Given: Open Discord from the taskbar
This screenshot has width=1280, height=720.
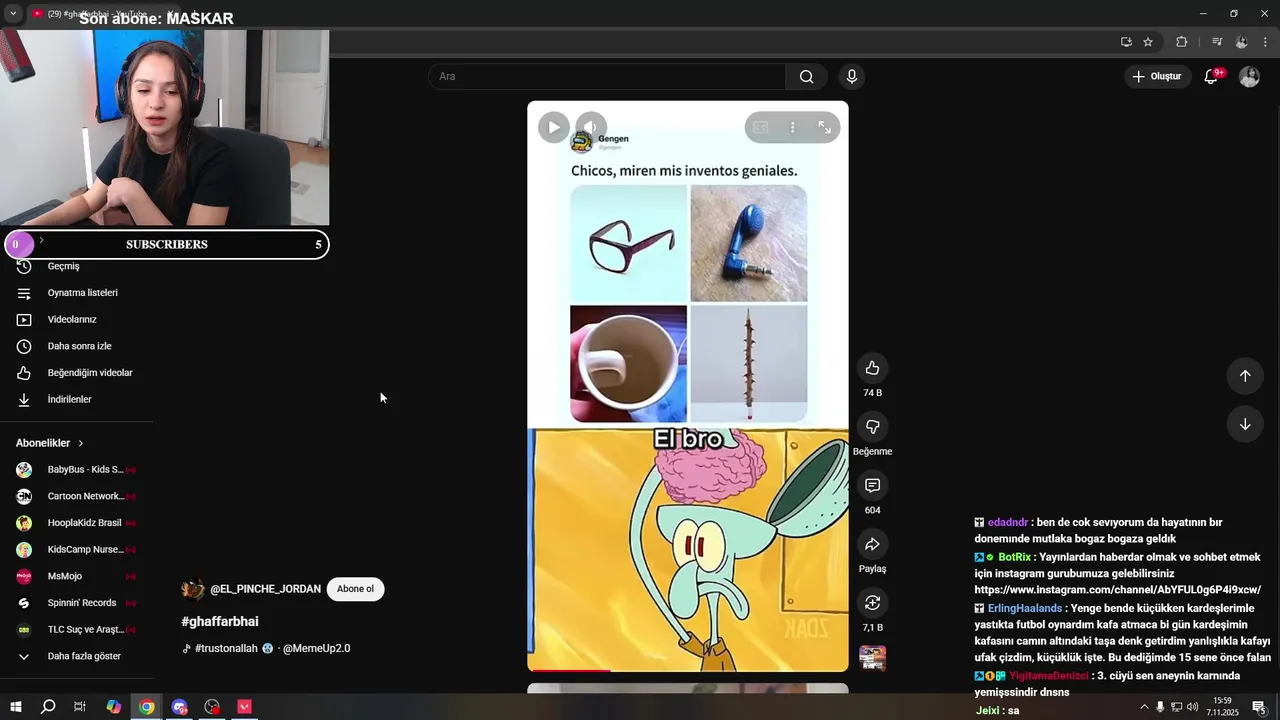Looking at the screenshot, I should (x=179, y=707).
